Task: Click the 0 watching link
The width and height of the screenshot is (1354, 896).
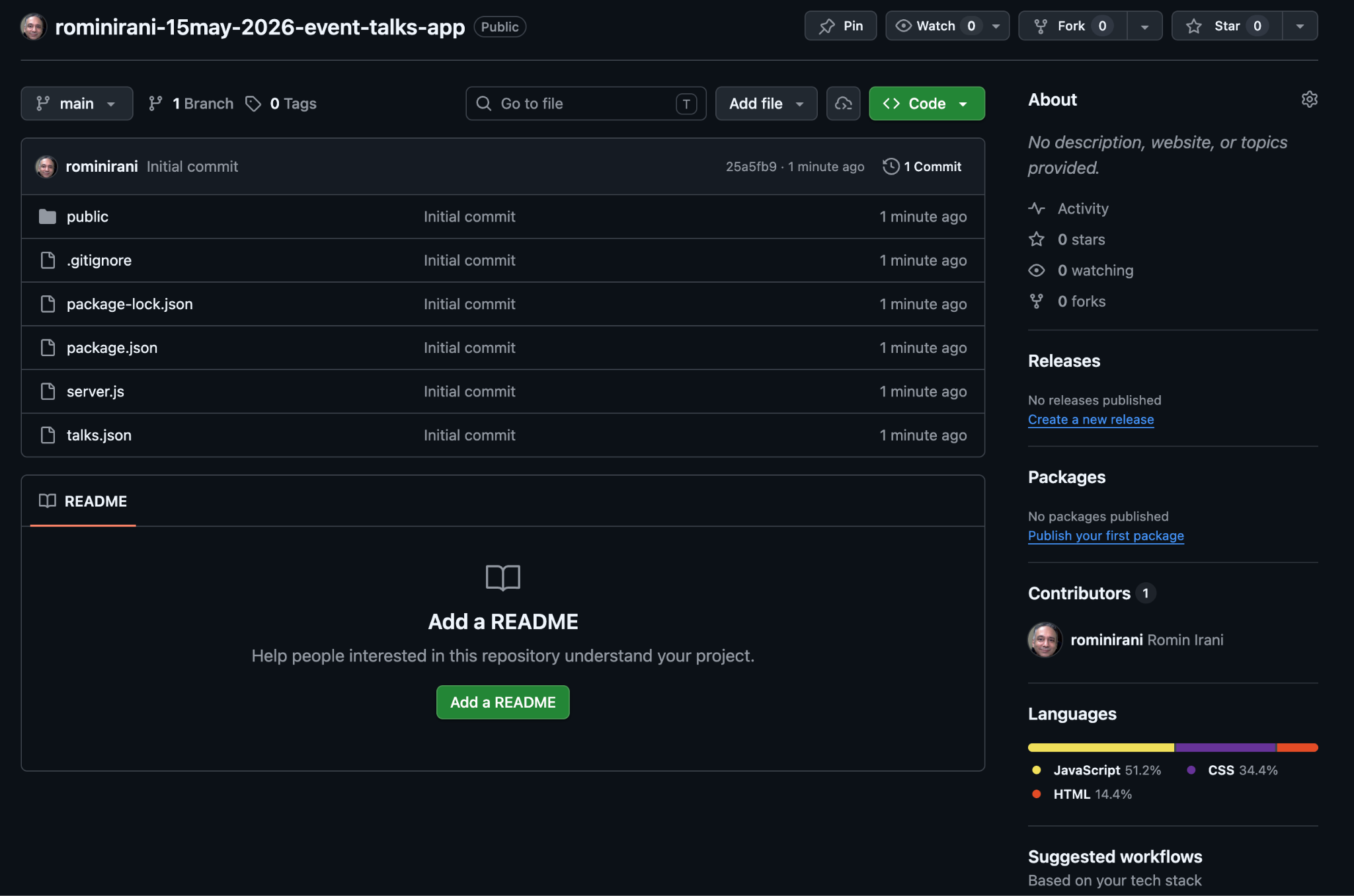Action: (x=1095, y=270)
